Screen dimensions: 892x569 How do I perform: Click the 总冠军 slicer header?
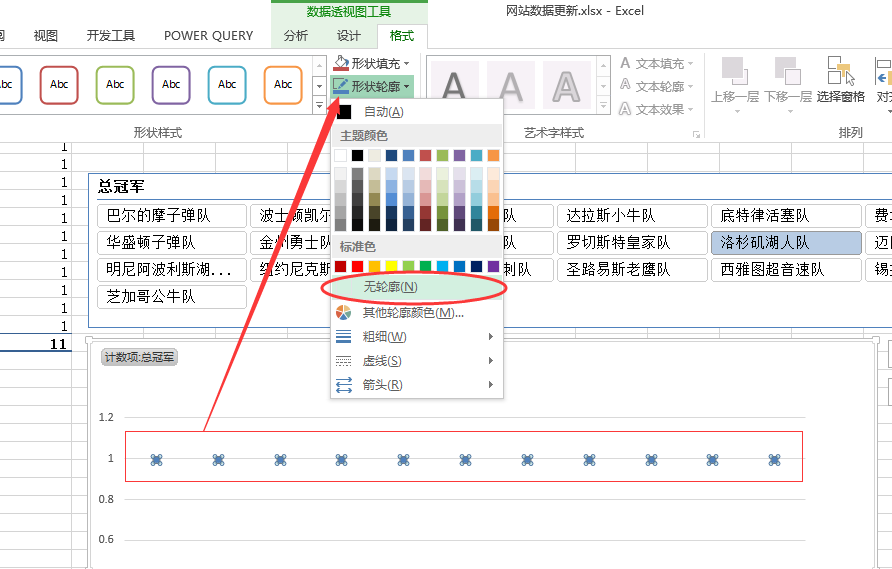pyautogui.click(x=121, y=187)
